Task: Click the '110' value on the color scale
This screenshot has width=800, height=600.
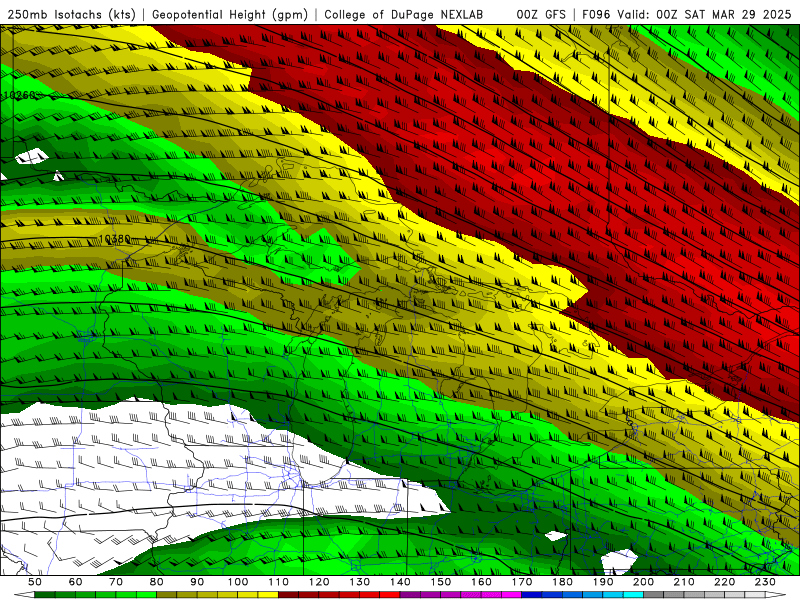Action: (x=278, y=582)
